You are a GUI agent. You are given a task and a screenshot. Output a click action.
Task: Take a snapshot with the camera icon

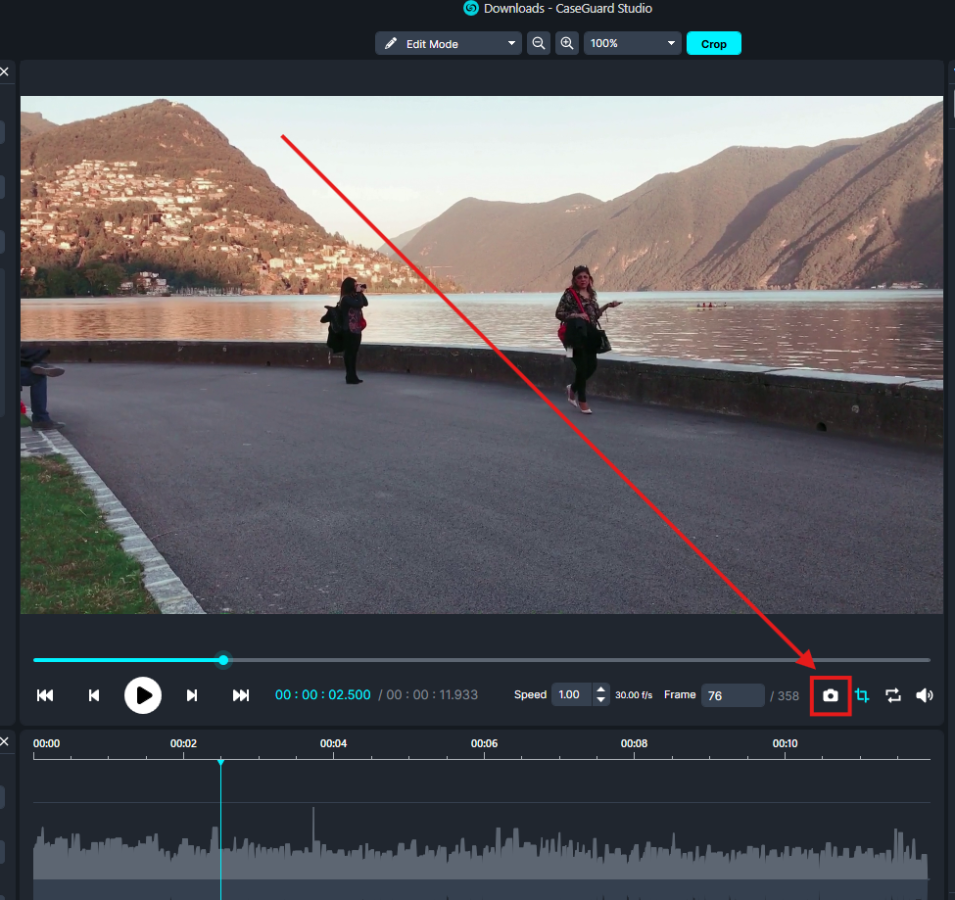point(830,696)
